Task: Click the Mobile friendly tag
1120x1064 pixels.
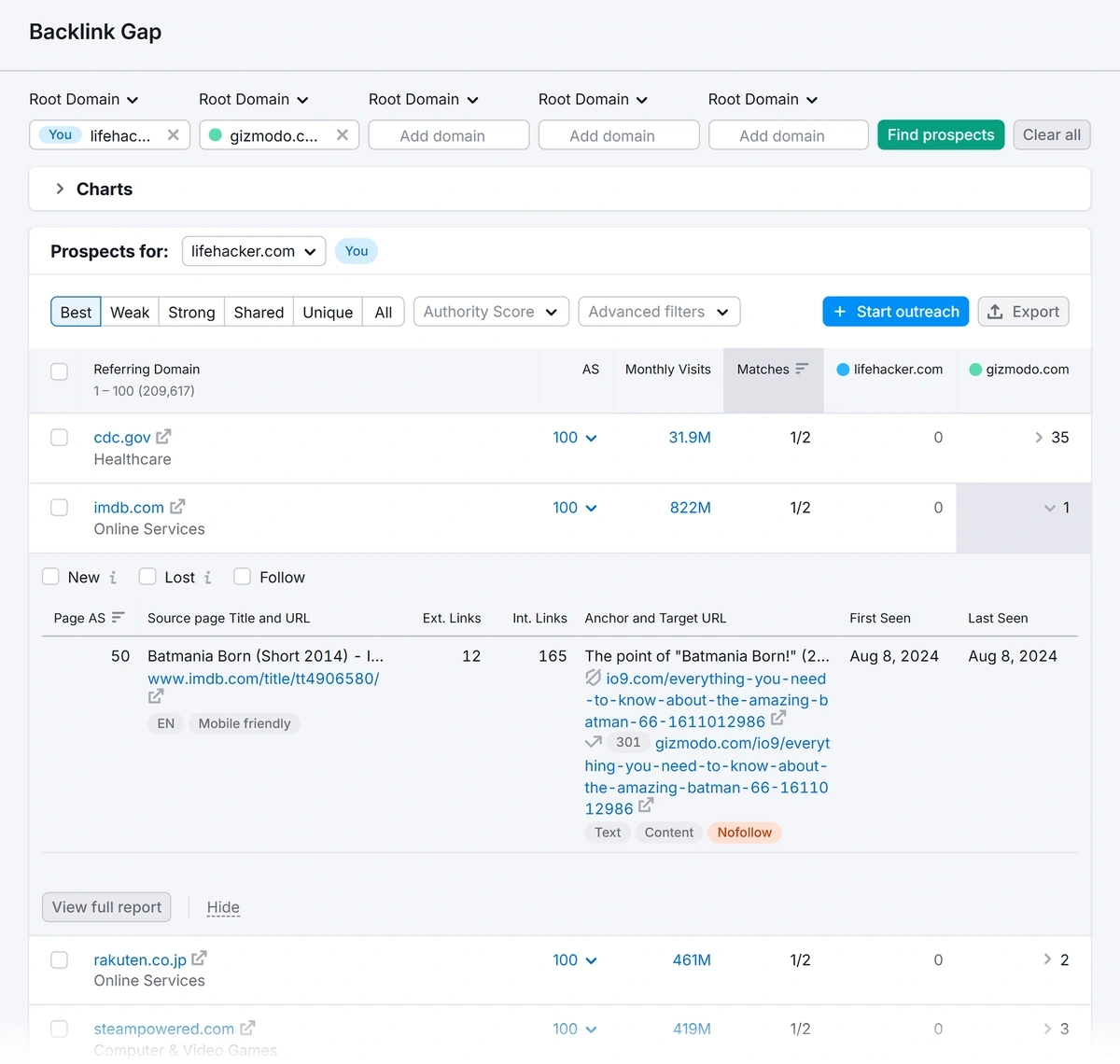Action: coord(245,723)
